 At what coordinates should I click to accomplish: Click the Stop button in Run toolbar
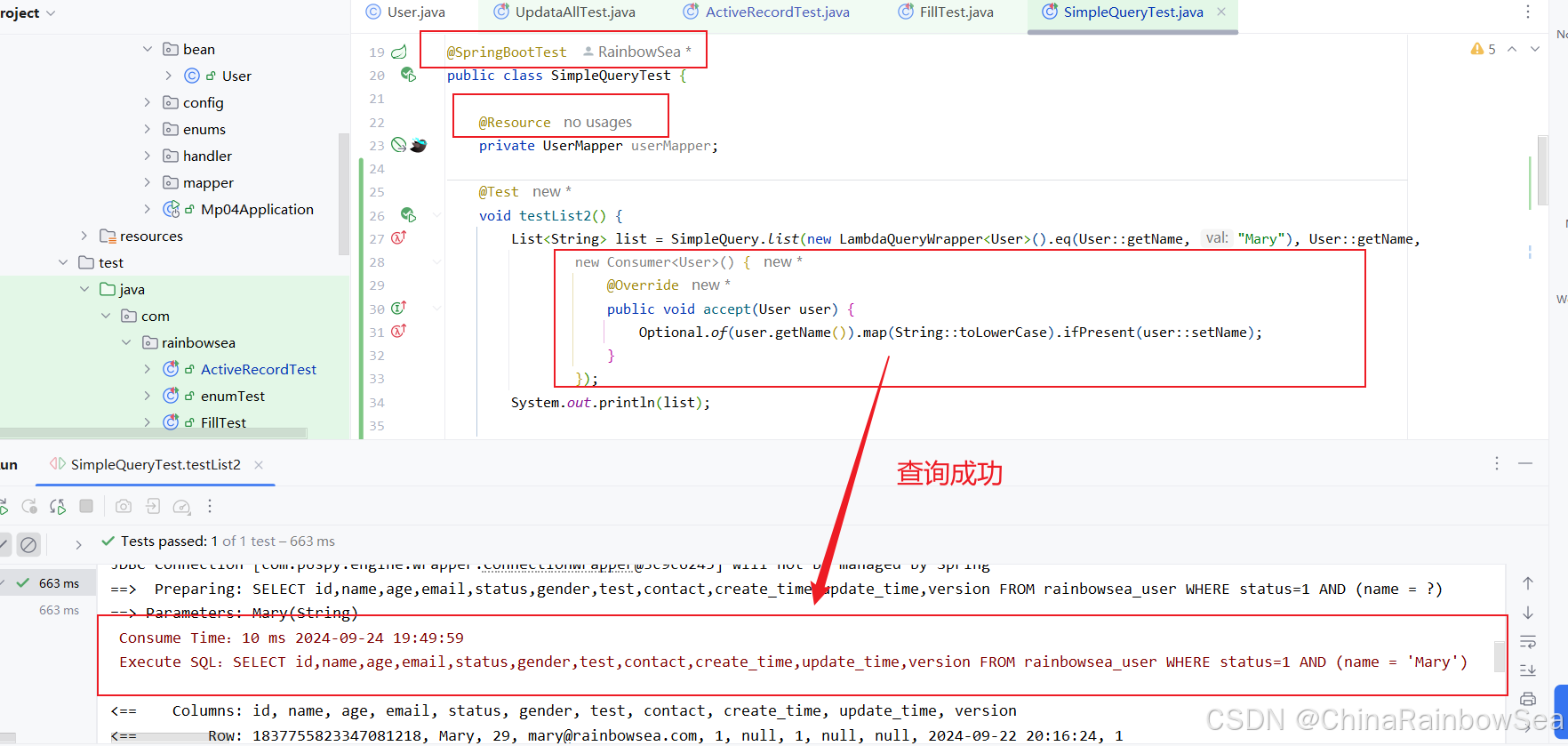pyautogui.click(x=86, y=506)
